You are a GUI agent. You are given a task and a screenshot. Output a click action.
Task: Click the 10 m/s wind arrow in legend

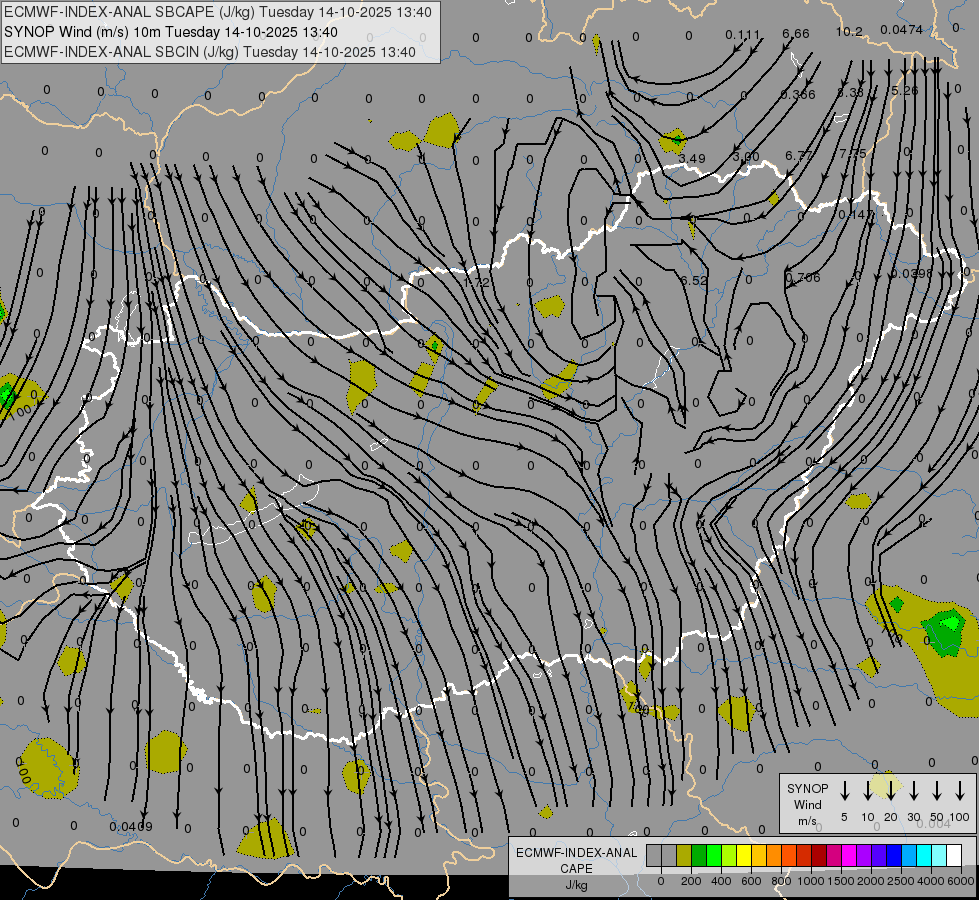867,791
